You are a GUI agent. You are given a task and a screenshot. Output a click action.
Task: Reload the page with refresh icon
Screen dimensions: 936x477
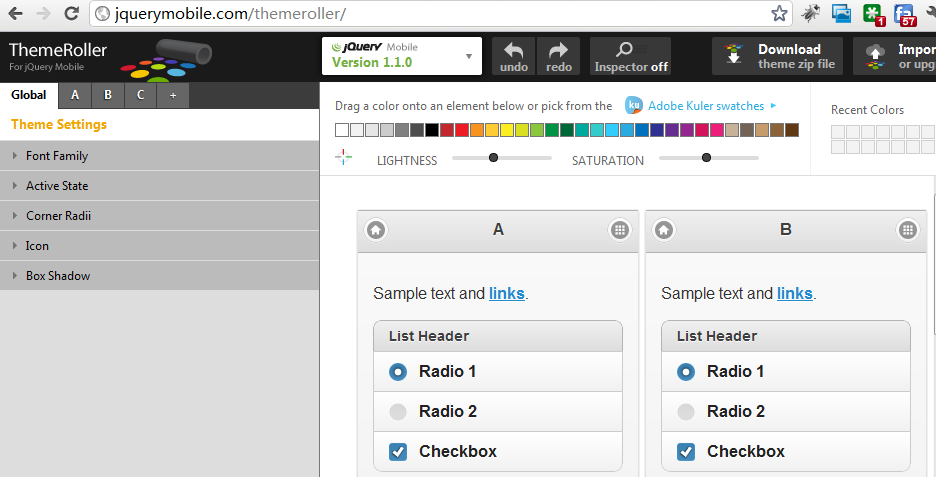[72, 13]
